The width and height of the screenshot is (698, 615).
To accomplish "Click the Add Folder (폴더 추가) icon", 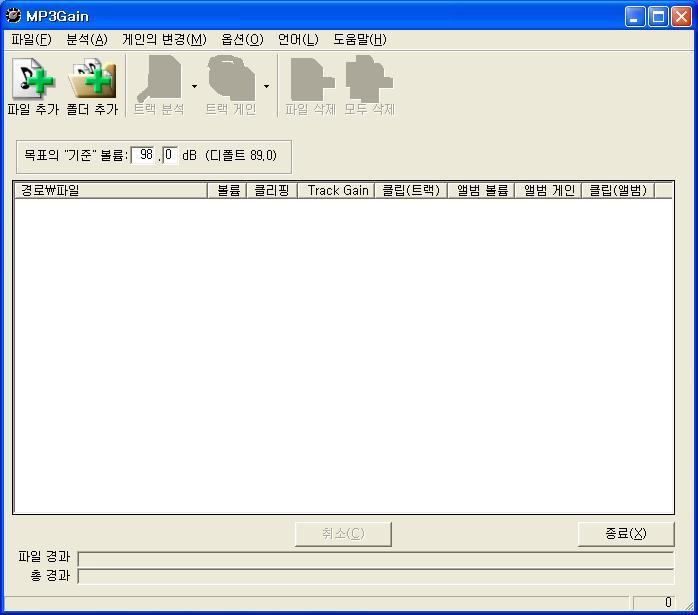I will [x=93, y=79].
